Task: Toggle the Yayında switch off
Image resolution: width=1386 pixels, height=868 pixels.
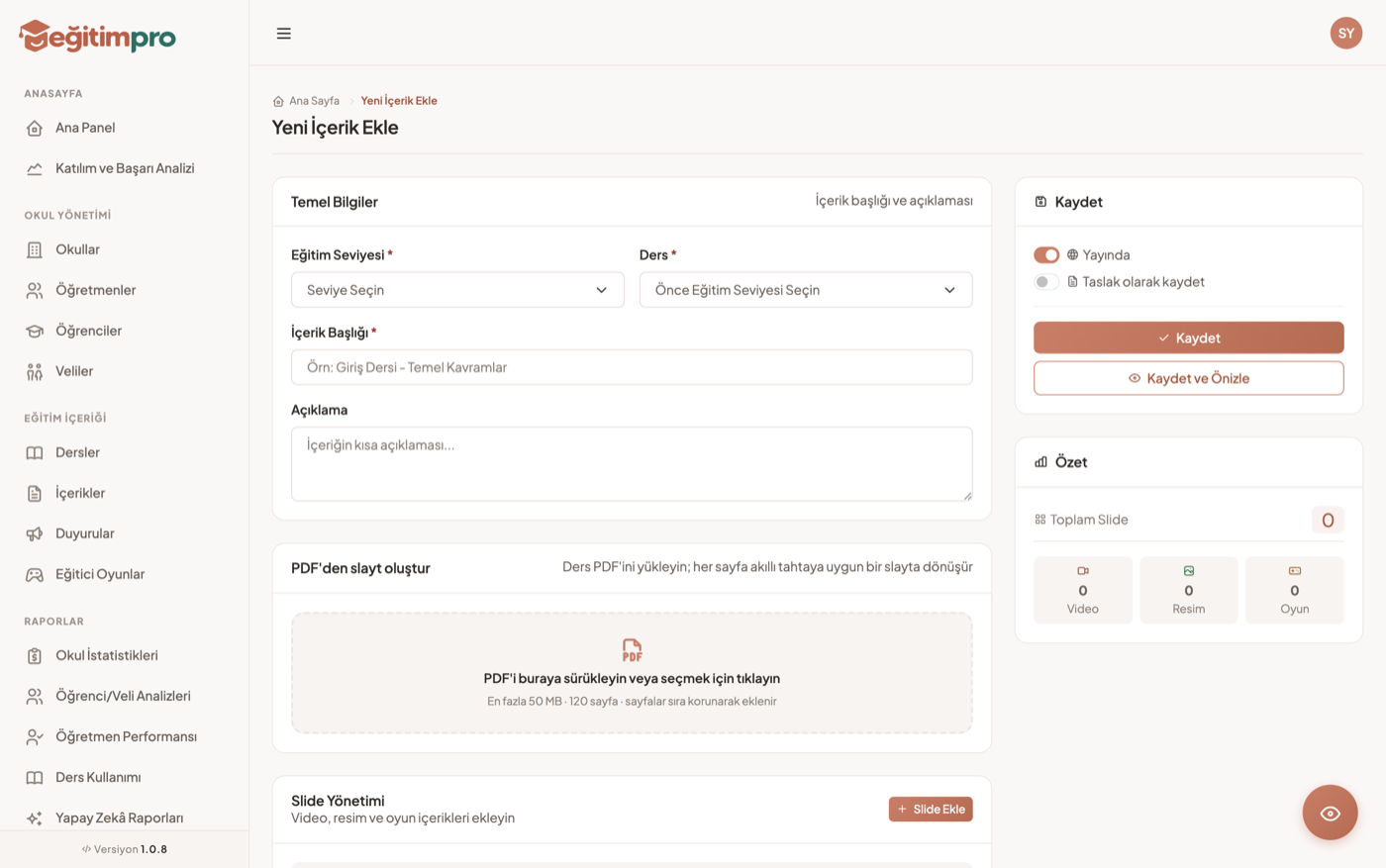Action: [x=1046, y=255]
